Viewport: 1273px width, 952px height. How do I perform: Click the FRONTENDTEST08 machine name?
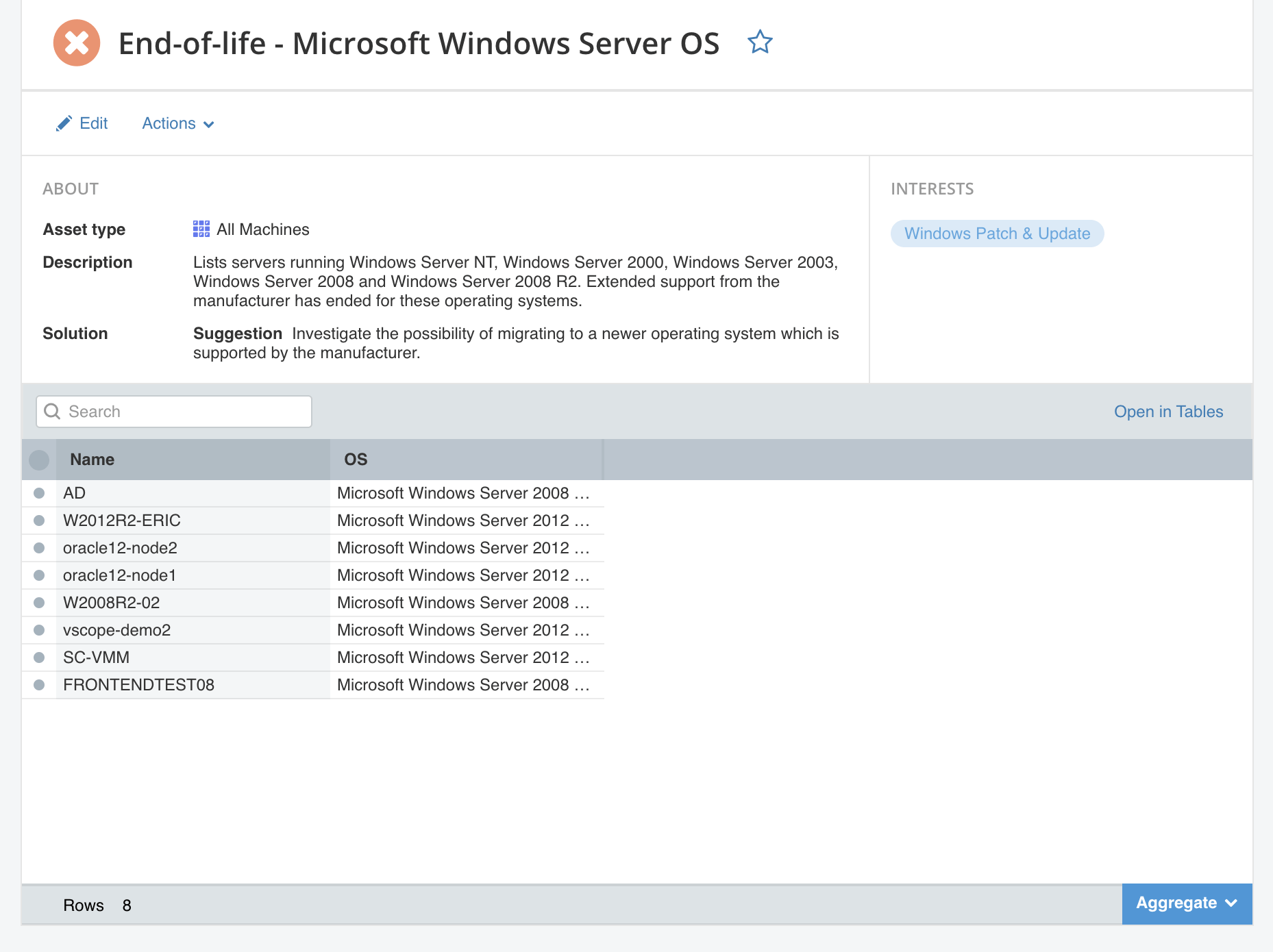[138, 685]
